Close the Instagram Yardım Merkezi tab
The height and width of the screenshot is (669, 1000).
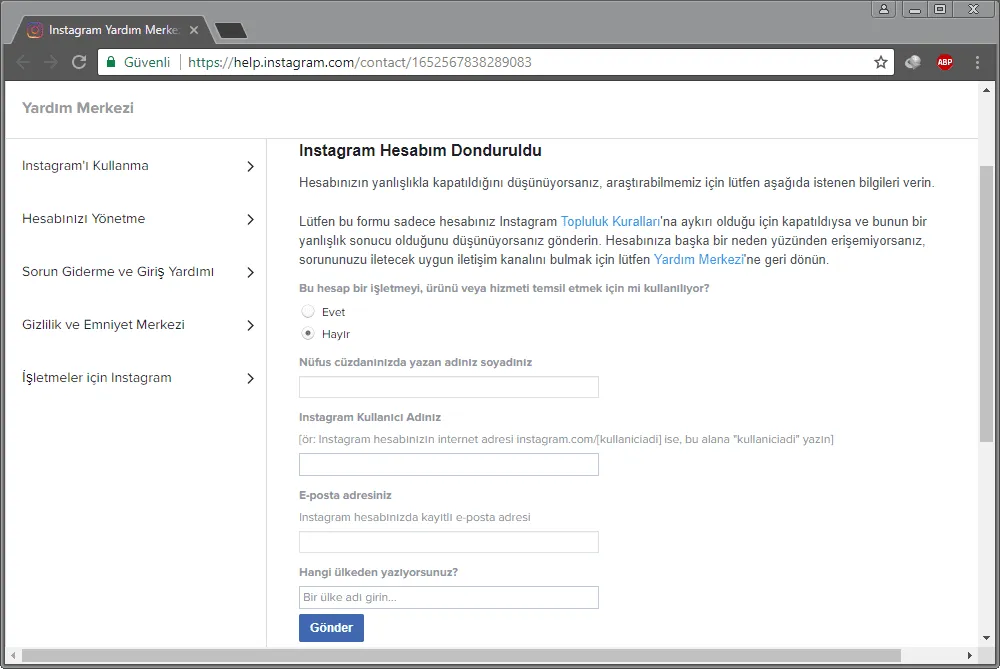point(194,30)
